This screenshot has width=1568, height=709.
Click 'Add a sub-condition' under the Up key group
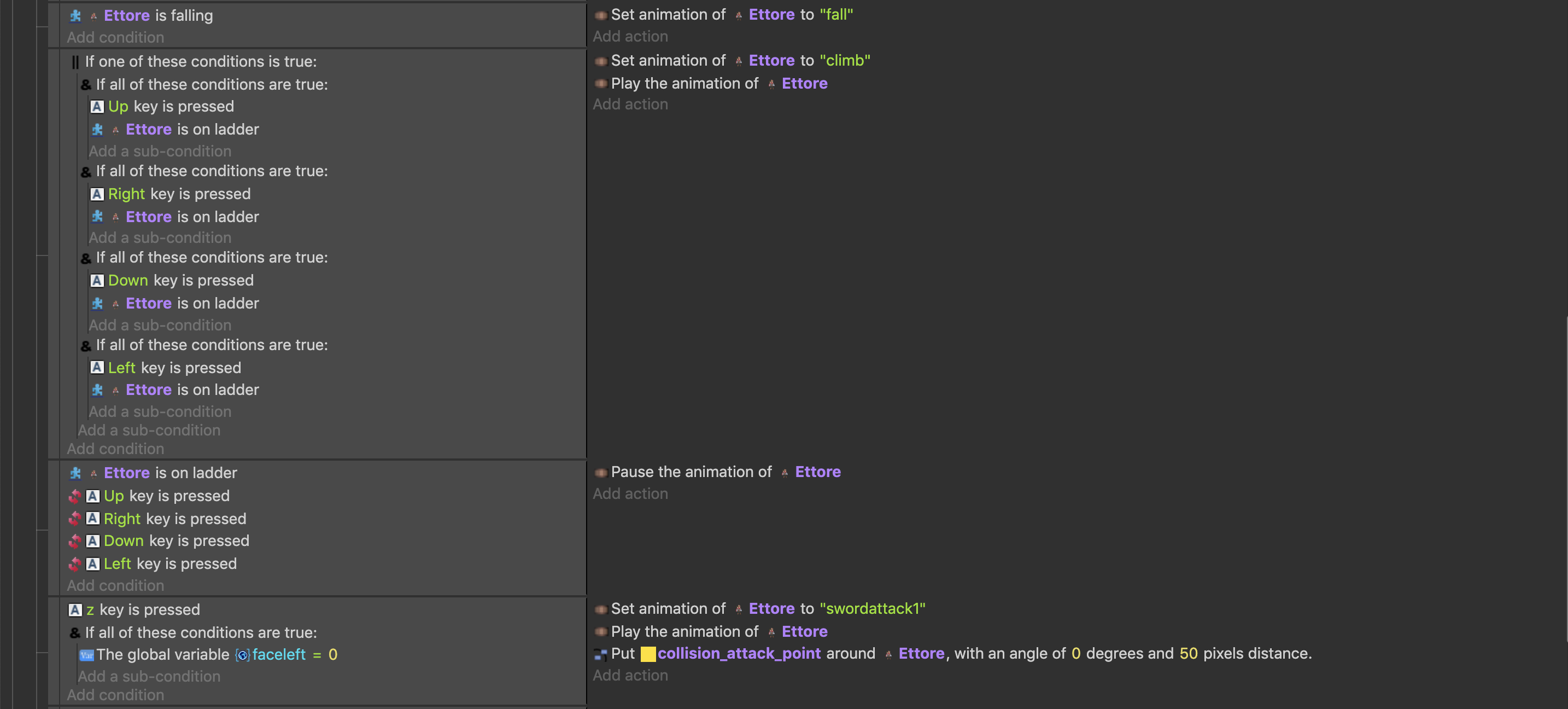pyautogui.click(x=160, y=151)
